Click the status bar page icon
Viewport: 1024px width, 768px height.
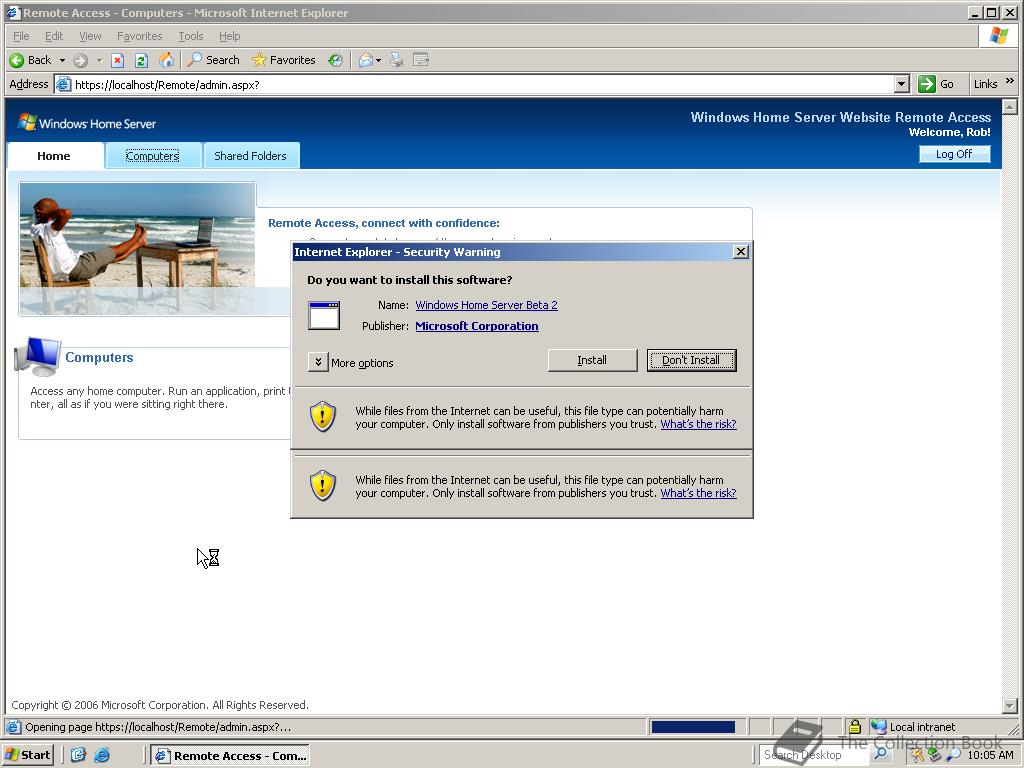[13, 727]
